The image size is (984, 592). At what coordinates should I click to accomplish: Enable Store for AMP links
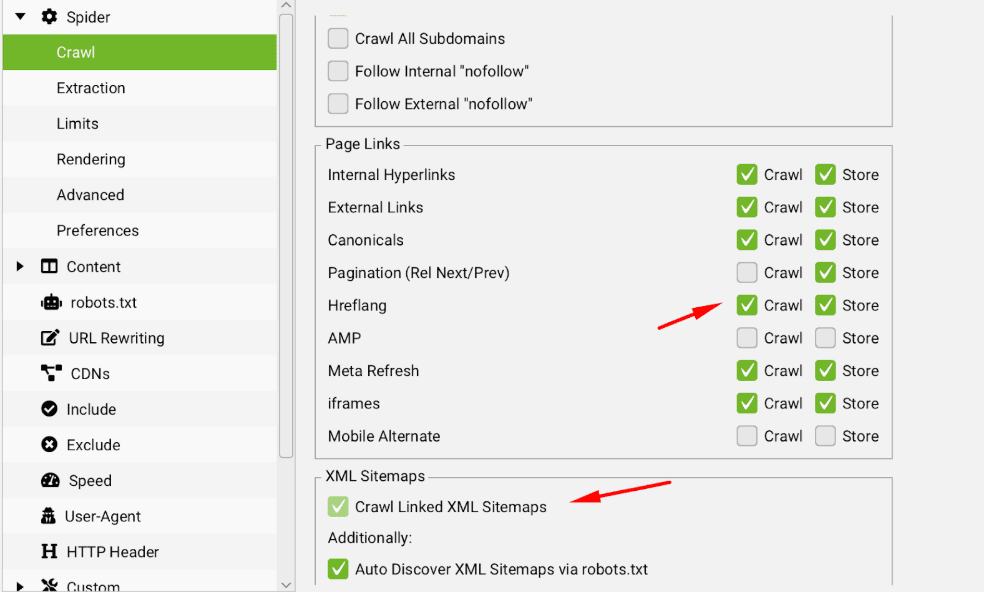(825, 338)
